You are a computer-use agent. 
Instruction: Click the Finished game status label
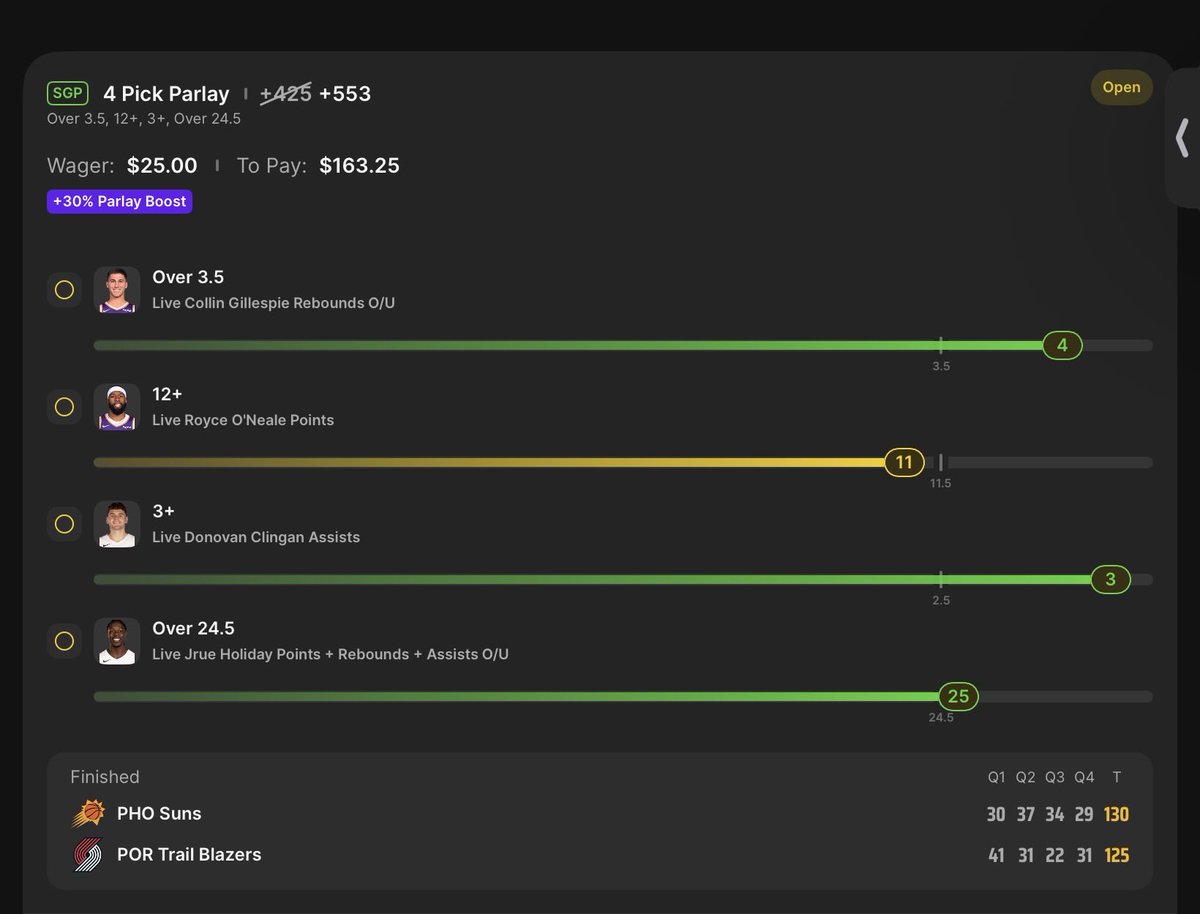click(105, 777)
